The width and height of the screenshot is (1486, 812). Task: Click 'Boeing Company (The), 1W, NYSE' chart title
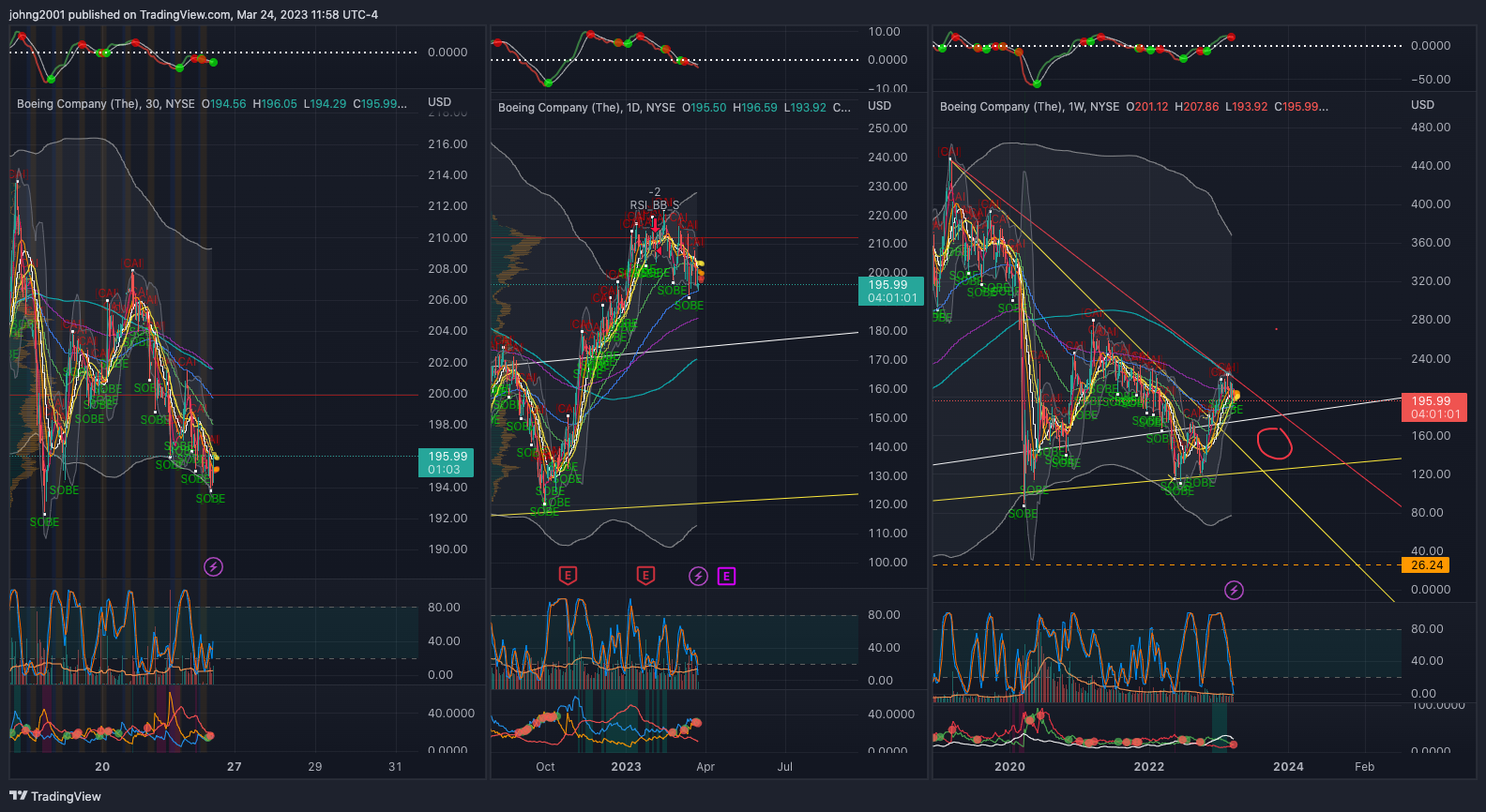pyautogui.click(x=1029, y=107)
